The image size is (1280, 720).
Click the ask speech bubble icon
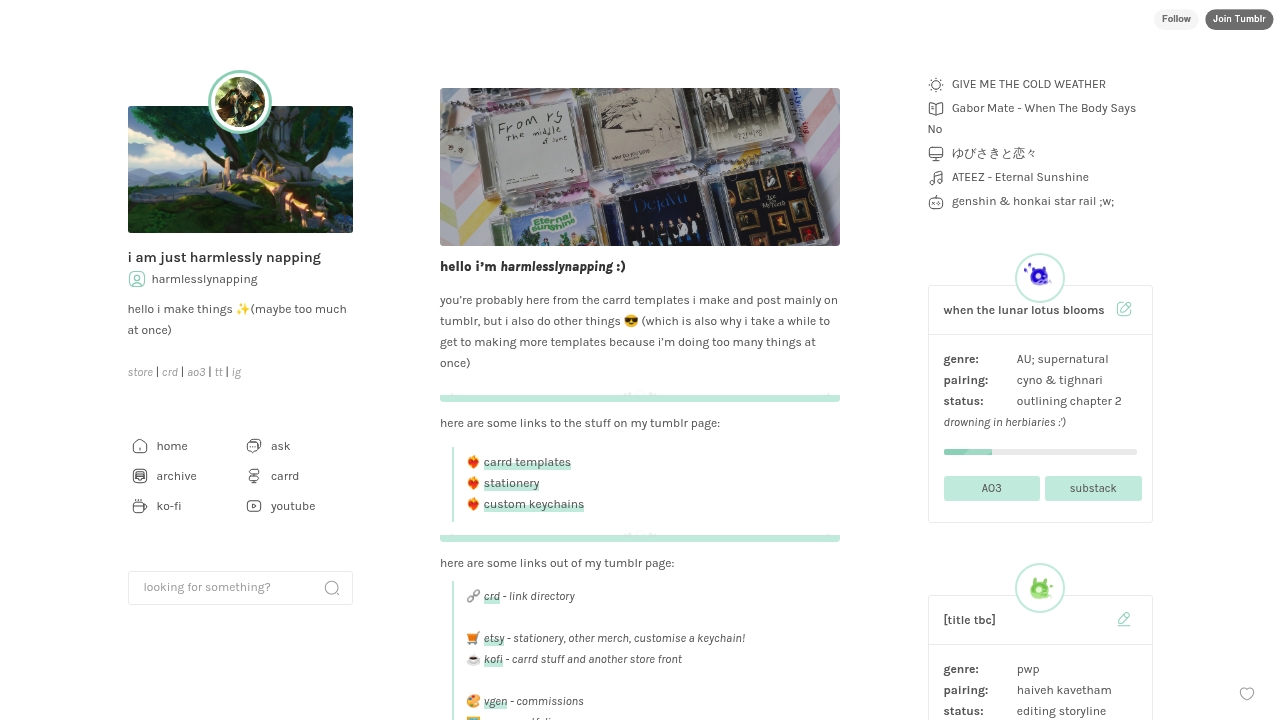[x=254, y=446]
